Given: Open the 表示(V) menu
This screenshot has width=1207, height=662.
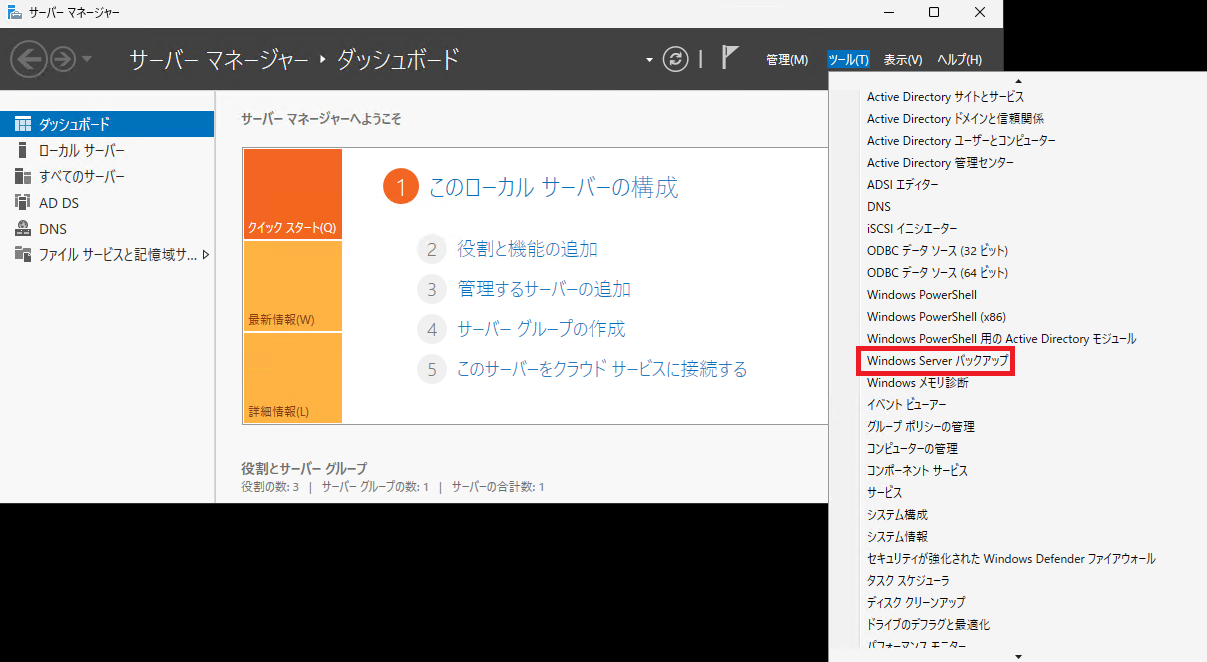Looking at the screenshot, I should point(902,60).
